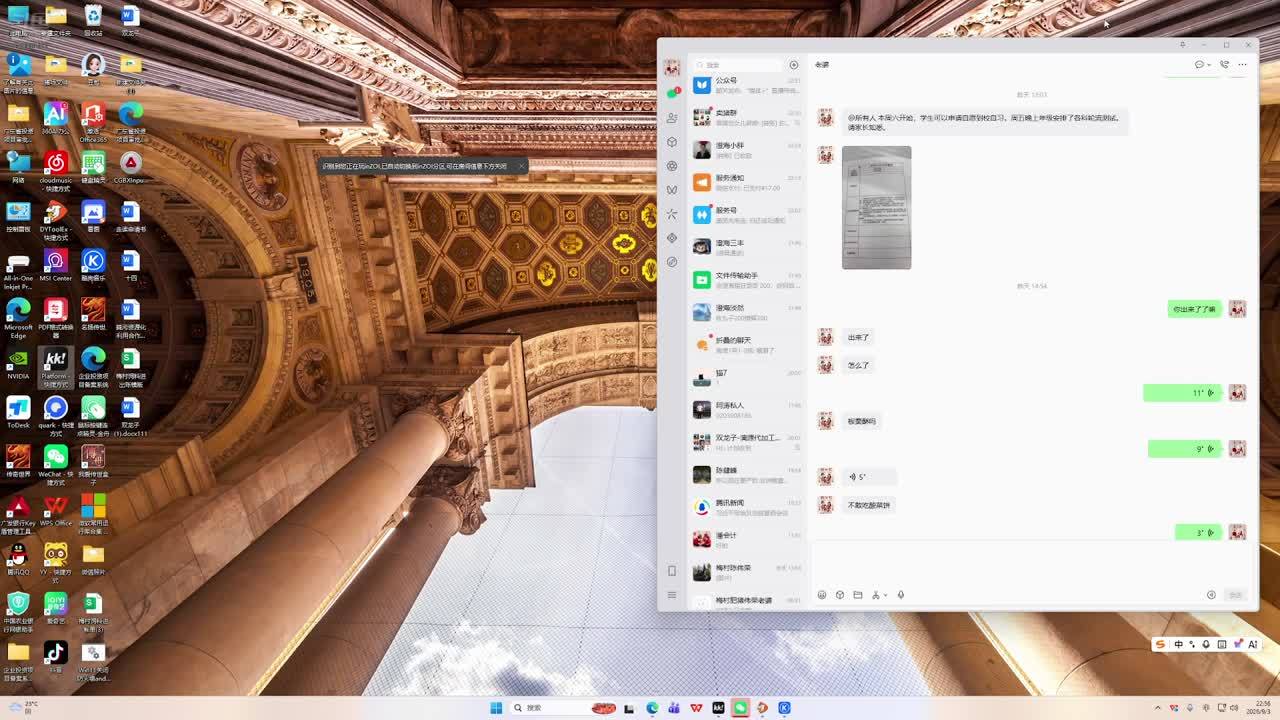The height and width of the screenshot is (720, 1280).
Task: Open Moments aperture icon in sidebar
Action: pyautogui.click(x=672, y=166)
